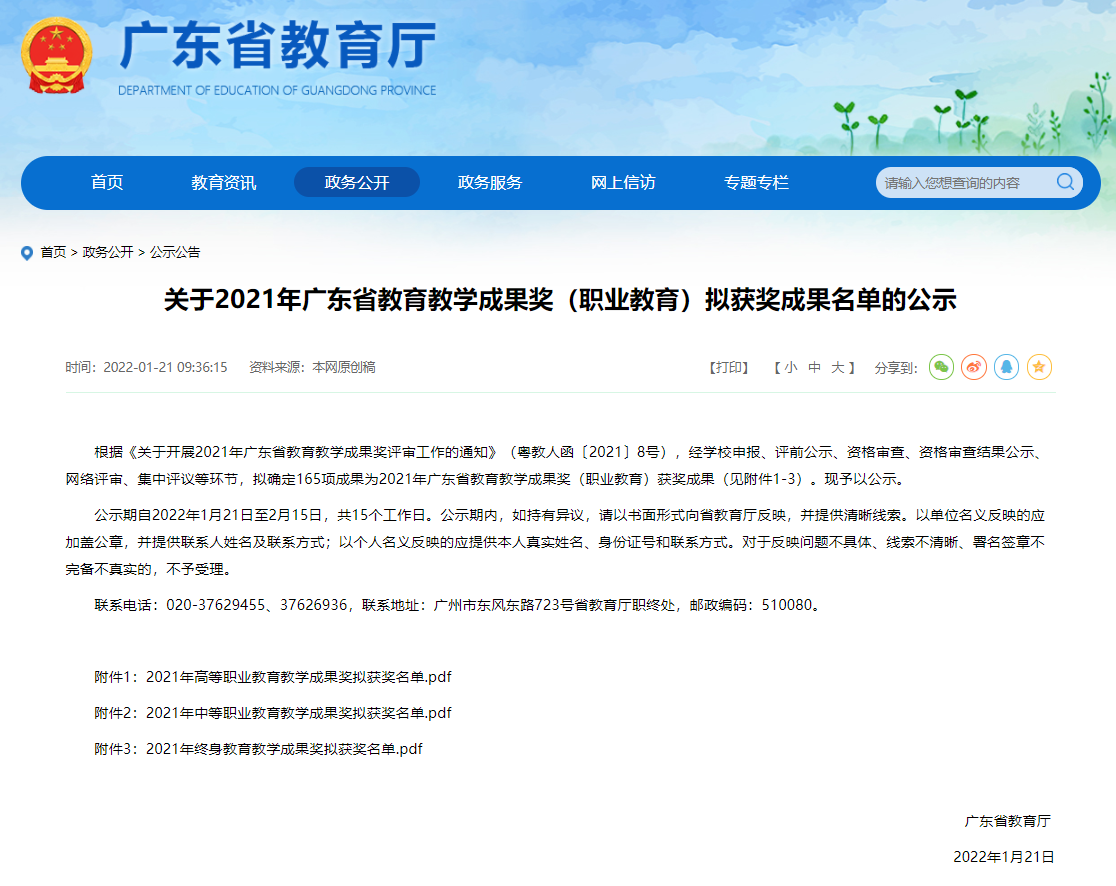Select the 政务公开 navigation tab

(x=357, y=182)
